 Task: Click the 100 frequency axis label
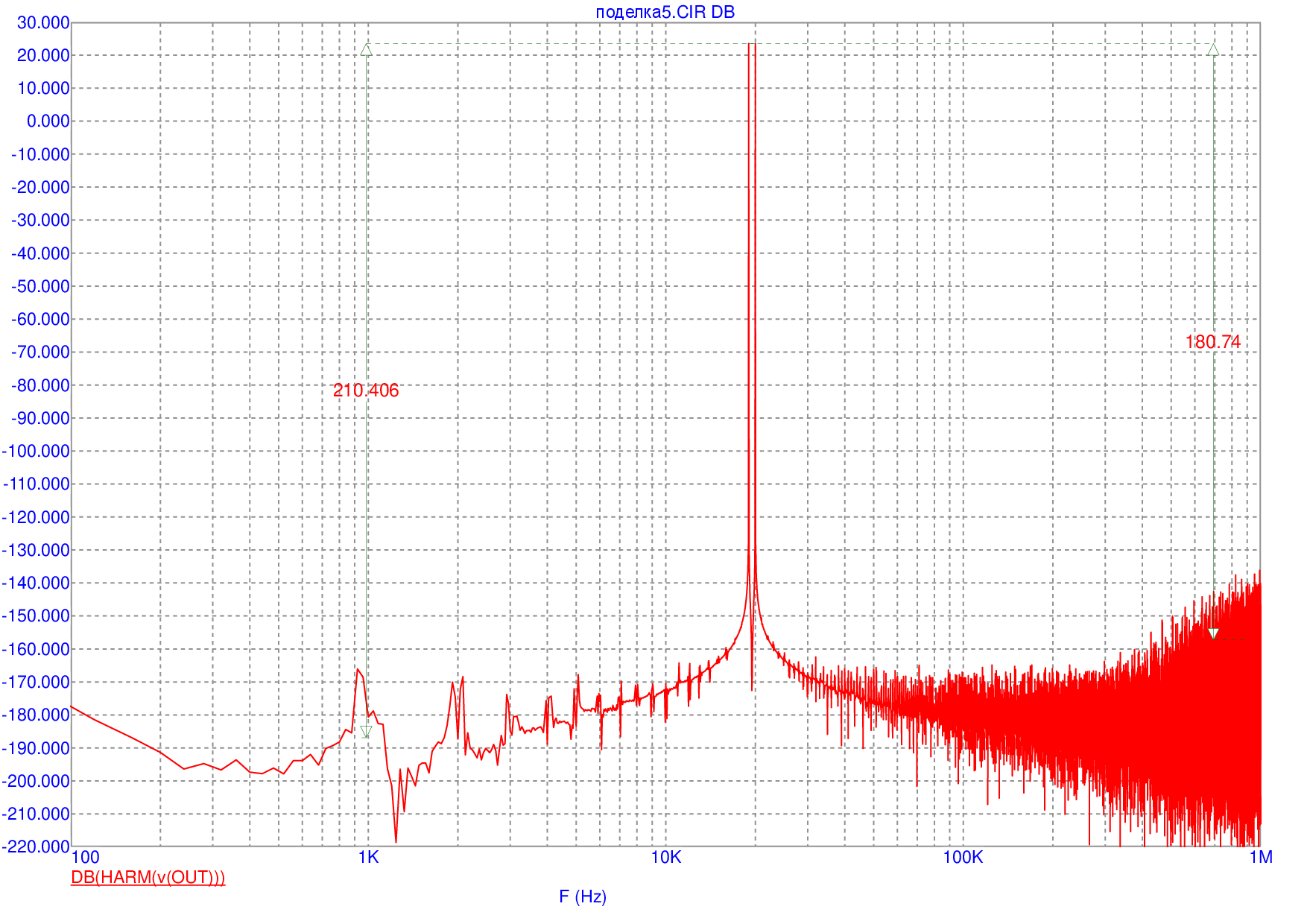point(86,858)
